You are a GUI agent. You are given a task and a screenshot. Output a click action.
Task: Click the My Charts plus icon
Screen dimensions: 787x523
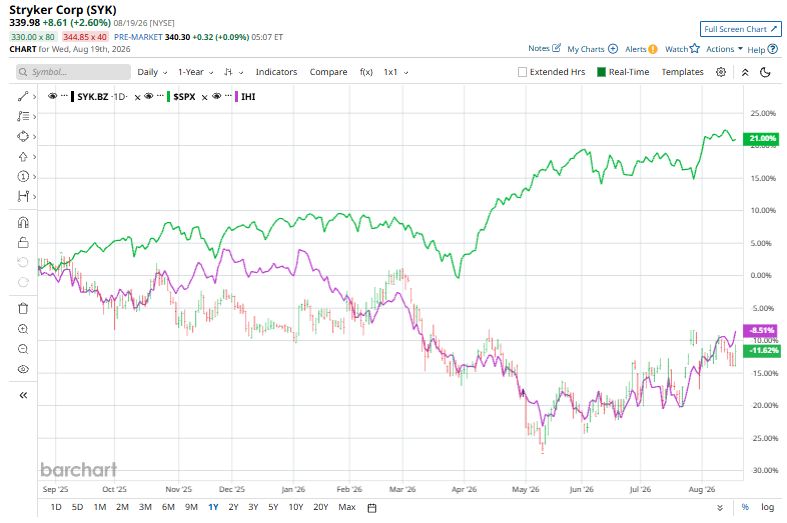point(613,49)
